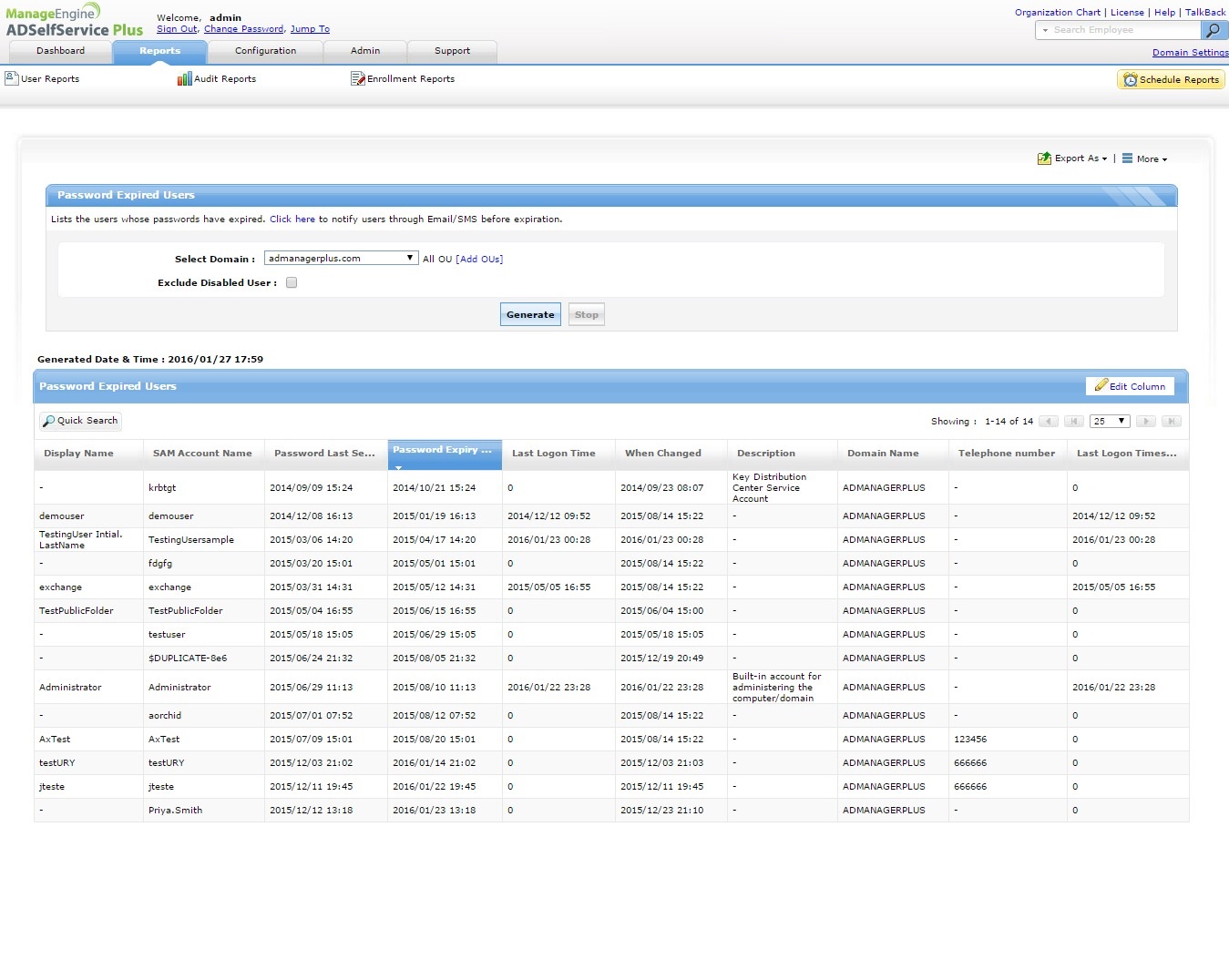Expand the Select Domain dropdown

[x=341, y=259]
